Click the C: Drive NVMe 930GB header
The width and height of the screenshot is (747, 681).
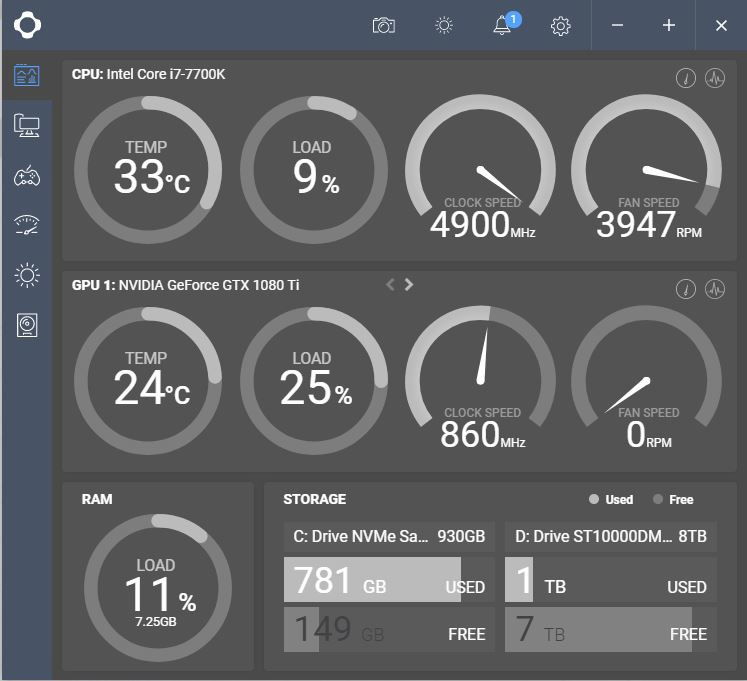coord(389,537)
